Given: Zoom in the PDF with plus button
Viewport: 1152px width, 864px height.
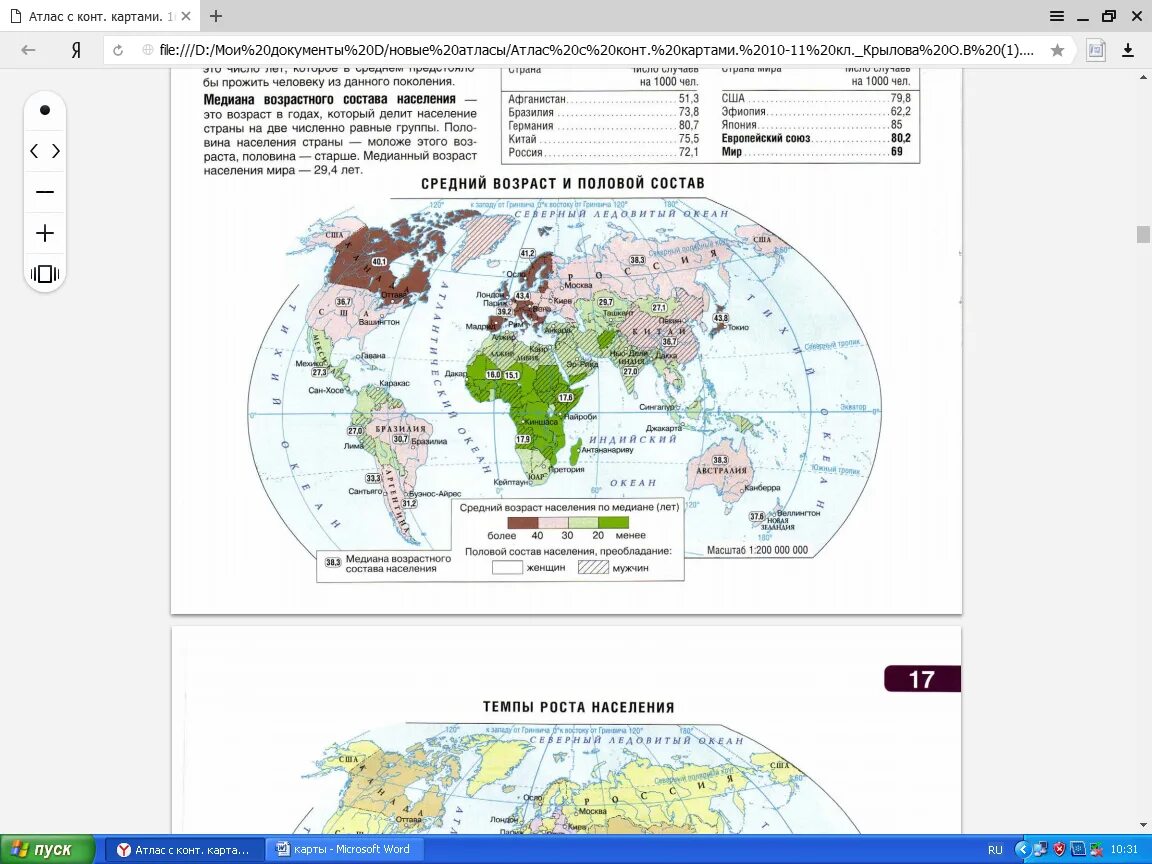Looking at the screenshot, I should (x=45, y=234).
